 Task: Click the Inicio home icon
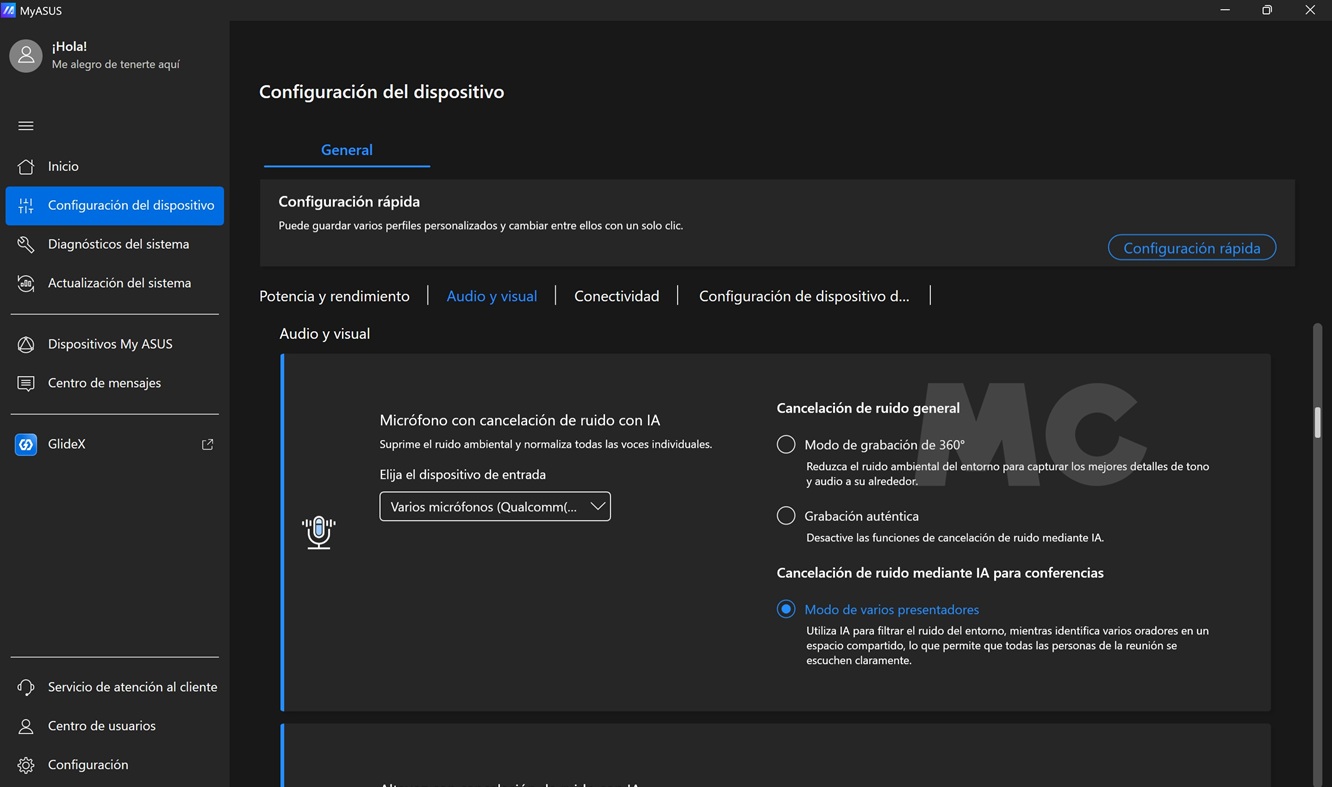26,167
